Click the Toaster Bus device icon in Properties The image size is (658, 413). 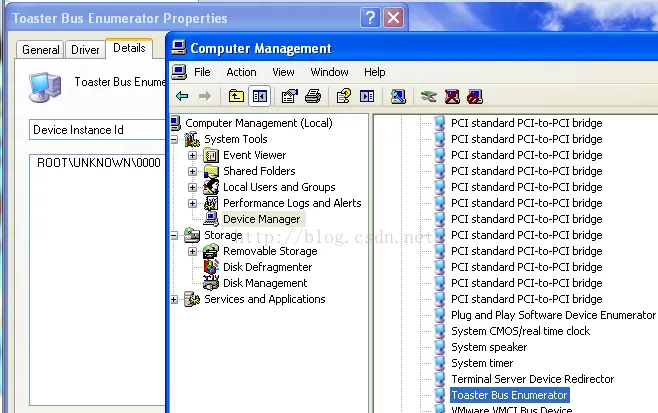coord(45,87)
